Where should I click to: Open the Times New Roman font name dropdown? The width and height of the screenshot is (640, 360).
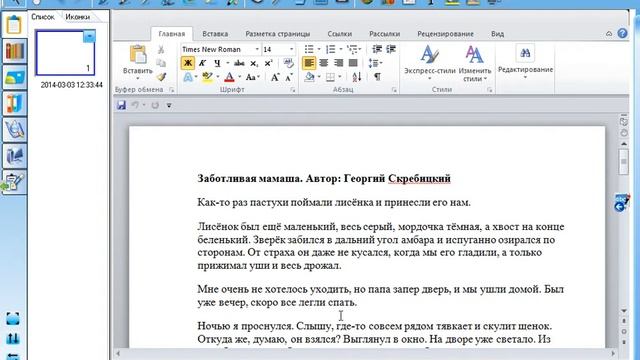tap(257, 49)
